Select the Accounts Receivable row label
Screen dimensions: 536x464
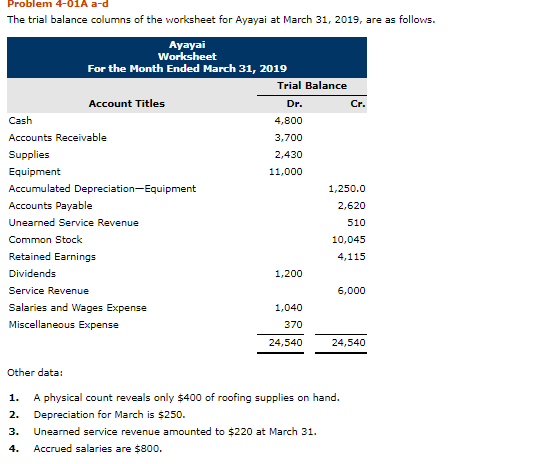[x=57, y=138]
